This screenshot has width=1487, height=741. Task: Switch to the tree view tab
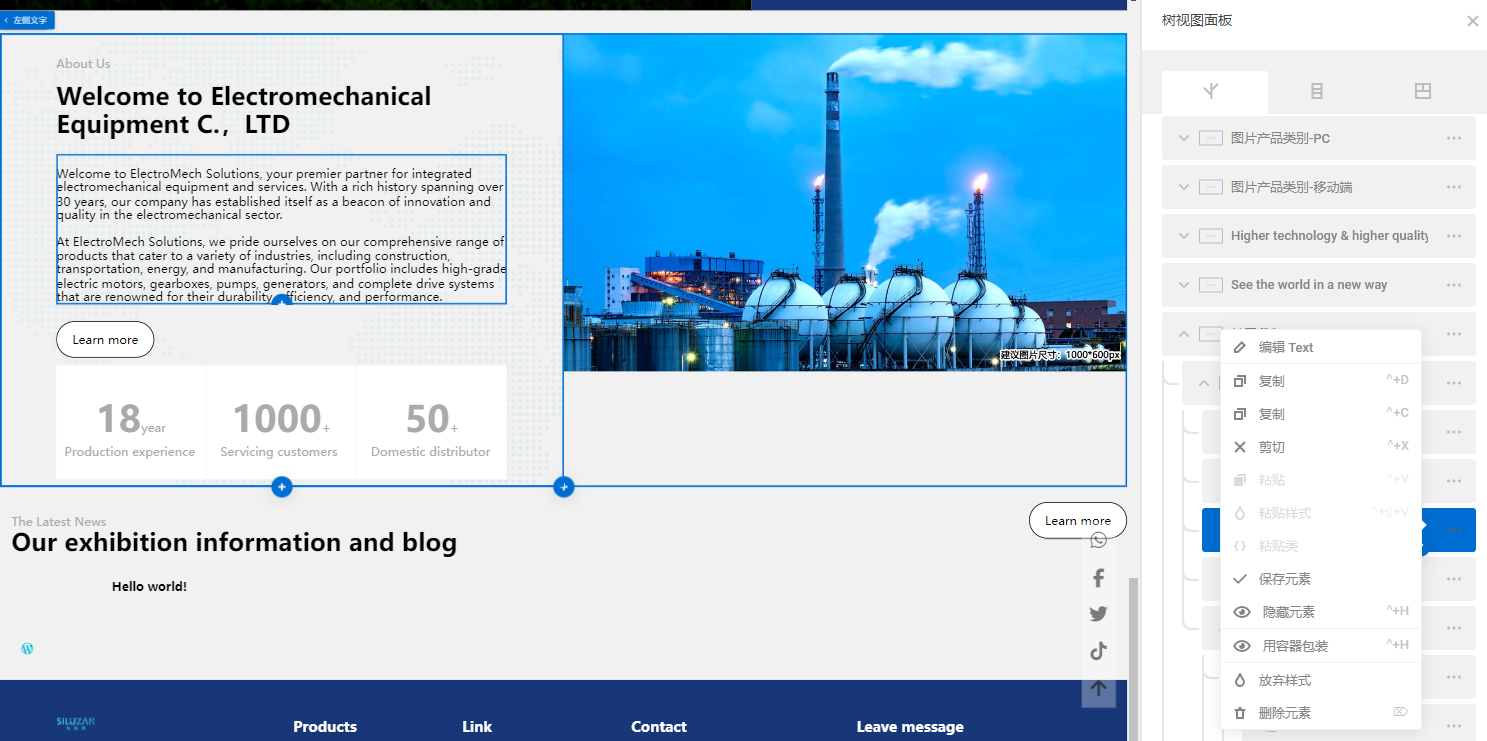(x=1214, y=92)
